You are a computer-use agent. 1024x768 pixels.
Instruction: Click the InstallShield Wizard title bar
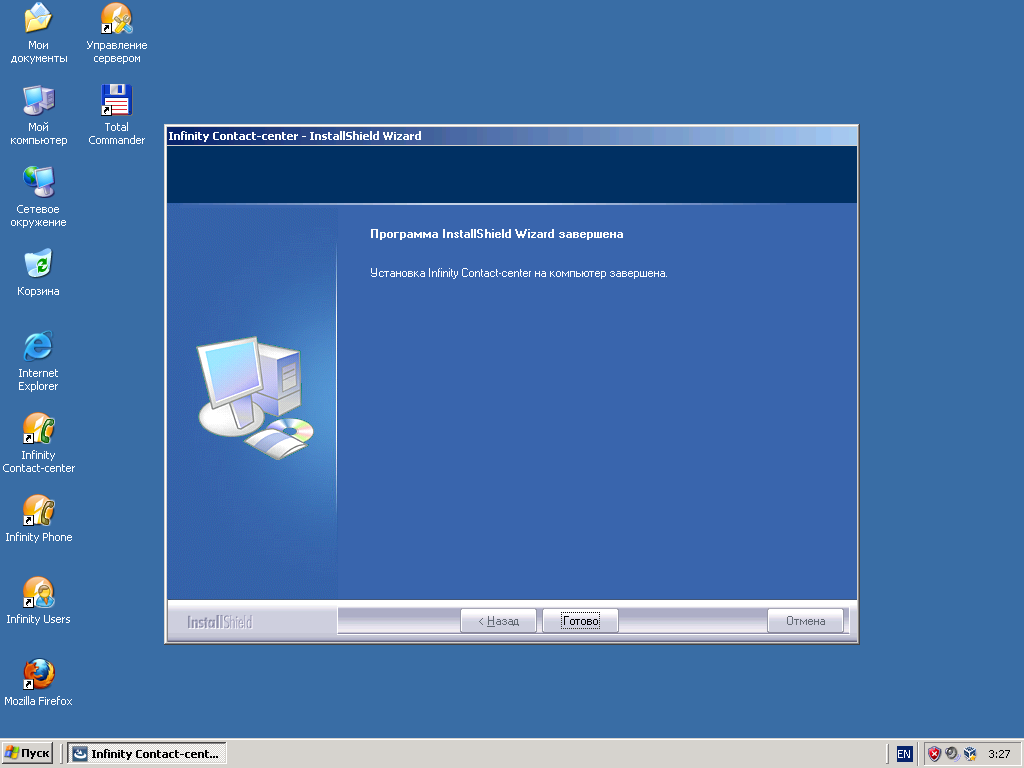click(x=511, y=136)
